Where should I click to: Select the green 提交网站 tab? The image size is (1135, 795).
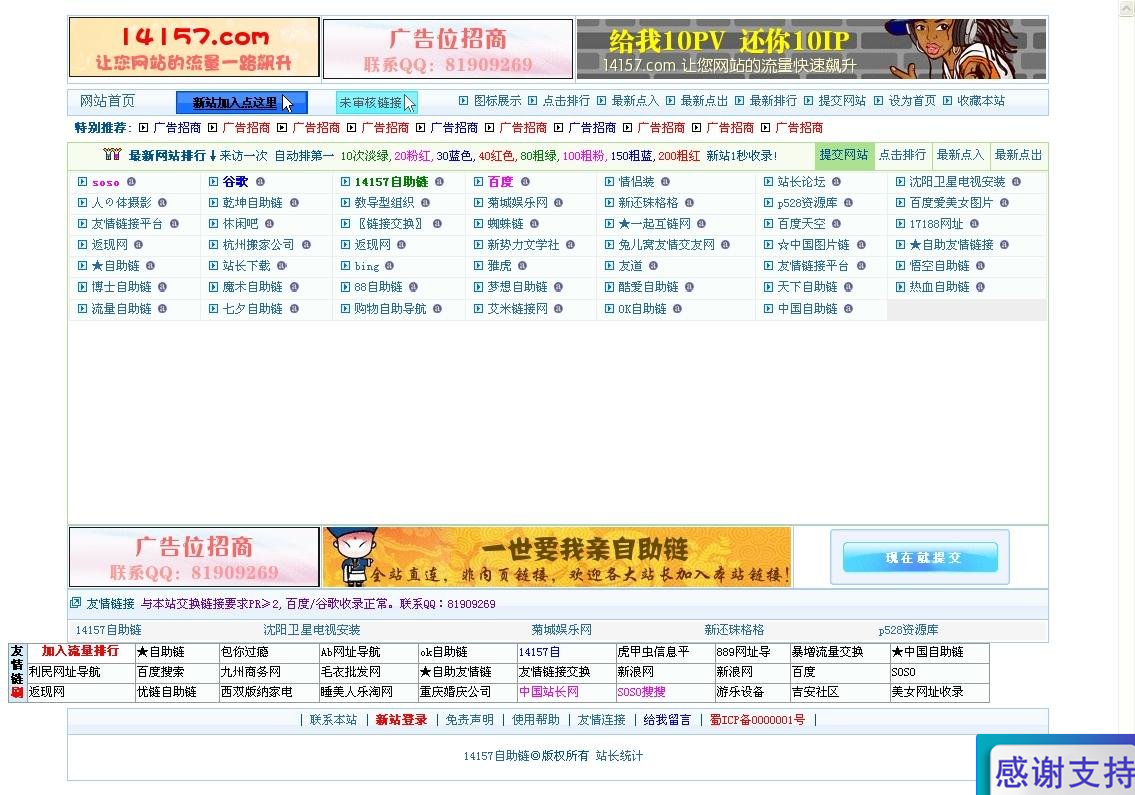(x=844, y=155)
